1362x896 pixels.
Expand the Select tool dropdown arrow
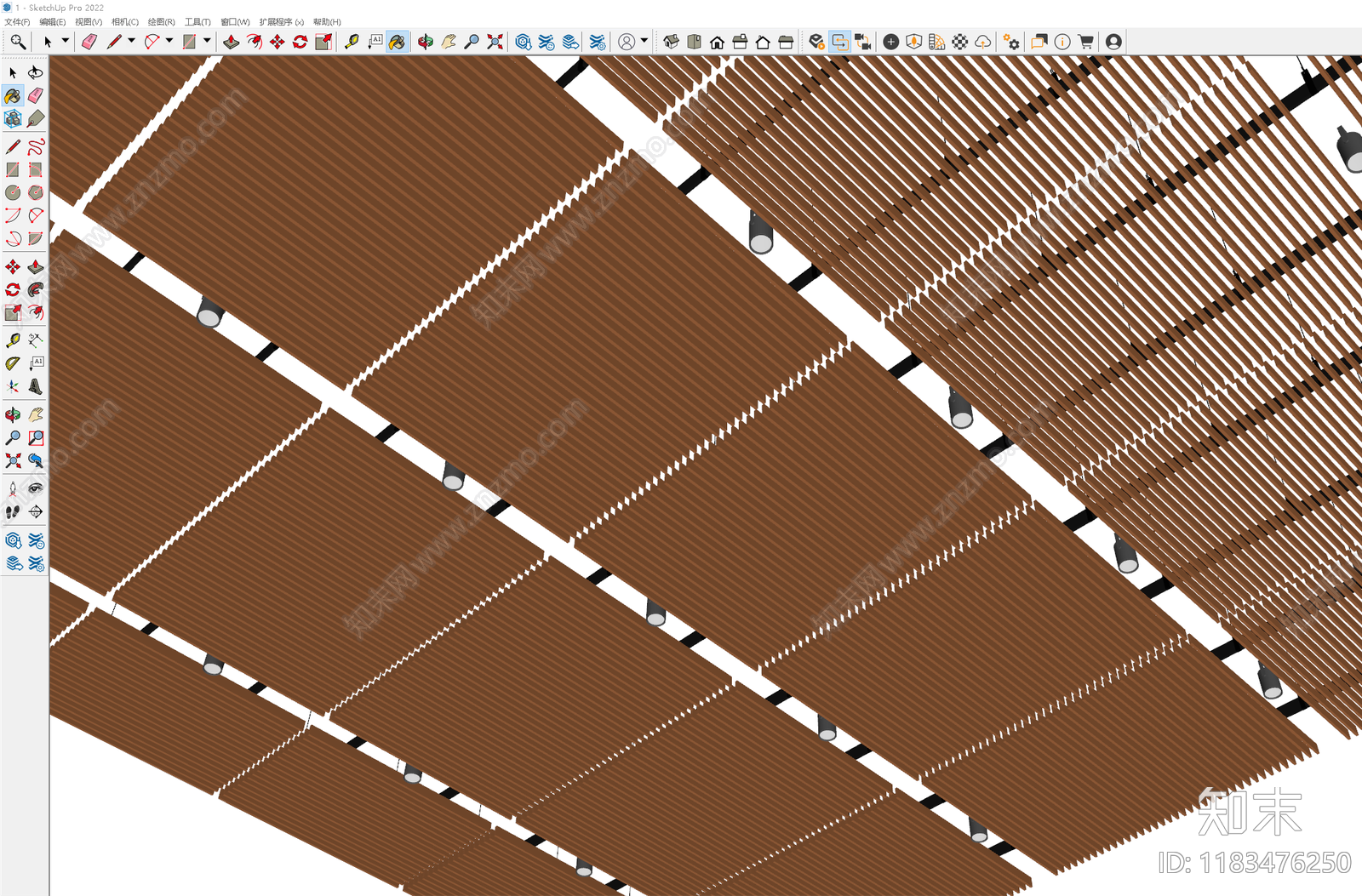(65, 41)
